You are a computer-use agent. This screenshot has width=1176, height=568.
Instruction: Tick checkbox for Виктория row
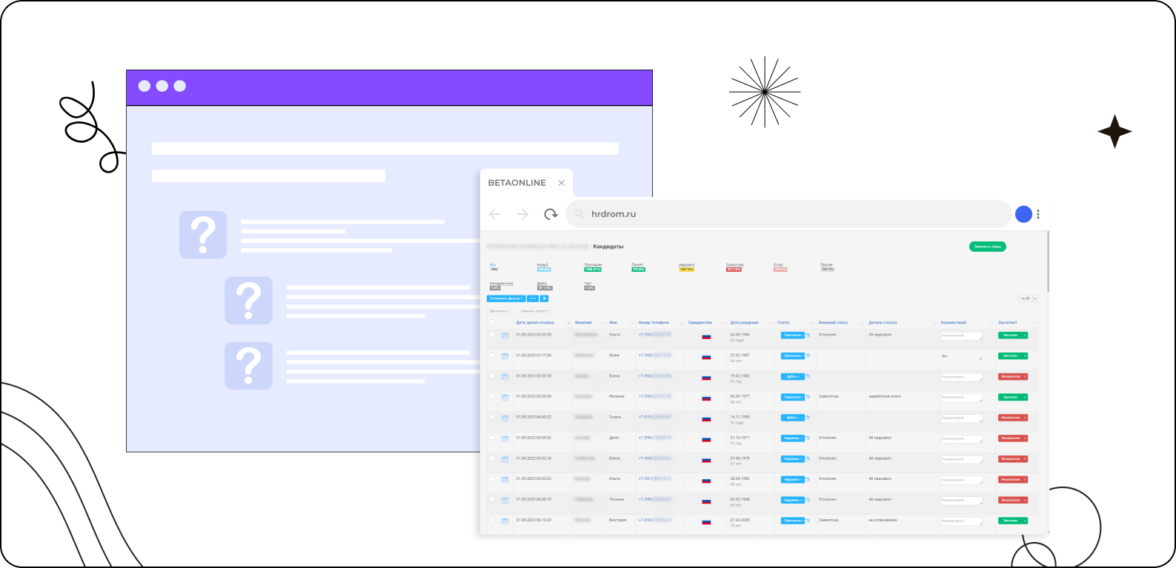point(492,519)
